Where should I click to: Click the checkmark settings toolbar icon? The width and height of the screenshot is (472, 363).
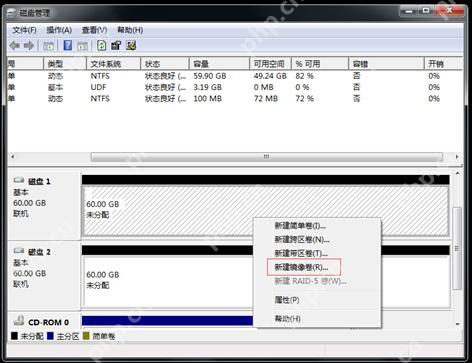tap(131, 45)
